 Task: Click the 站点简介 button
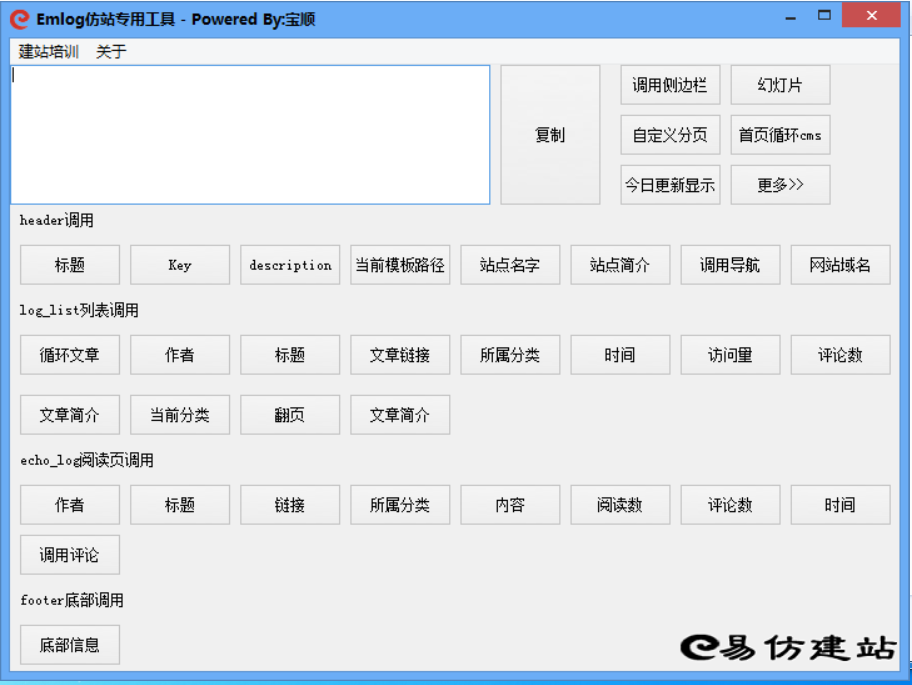pos(620,265)
